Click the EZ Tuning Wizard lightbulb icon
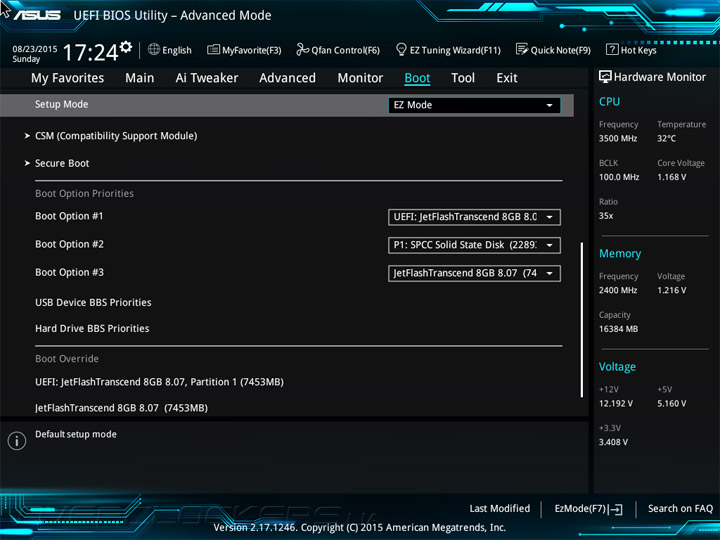The height and width of the screenshot is (540, 720). pos(401,50)
